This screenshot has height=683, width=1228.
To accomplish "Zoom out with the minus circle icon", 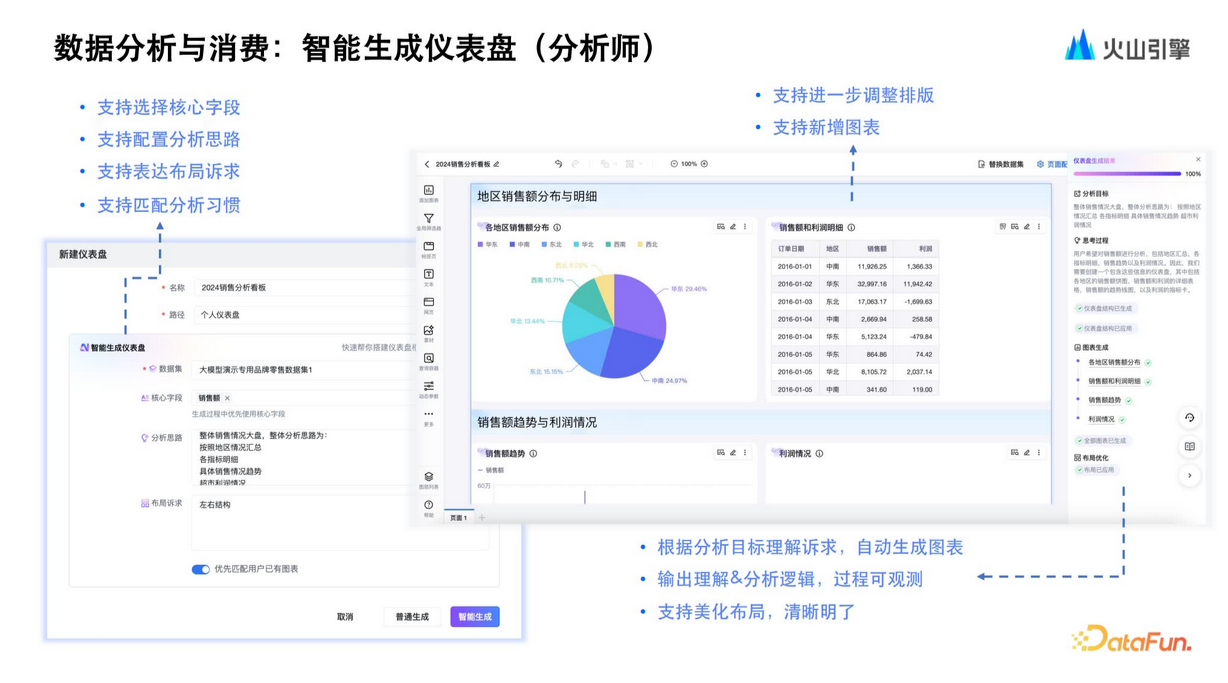I will tap(674, 164).
